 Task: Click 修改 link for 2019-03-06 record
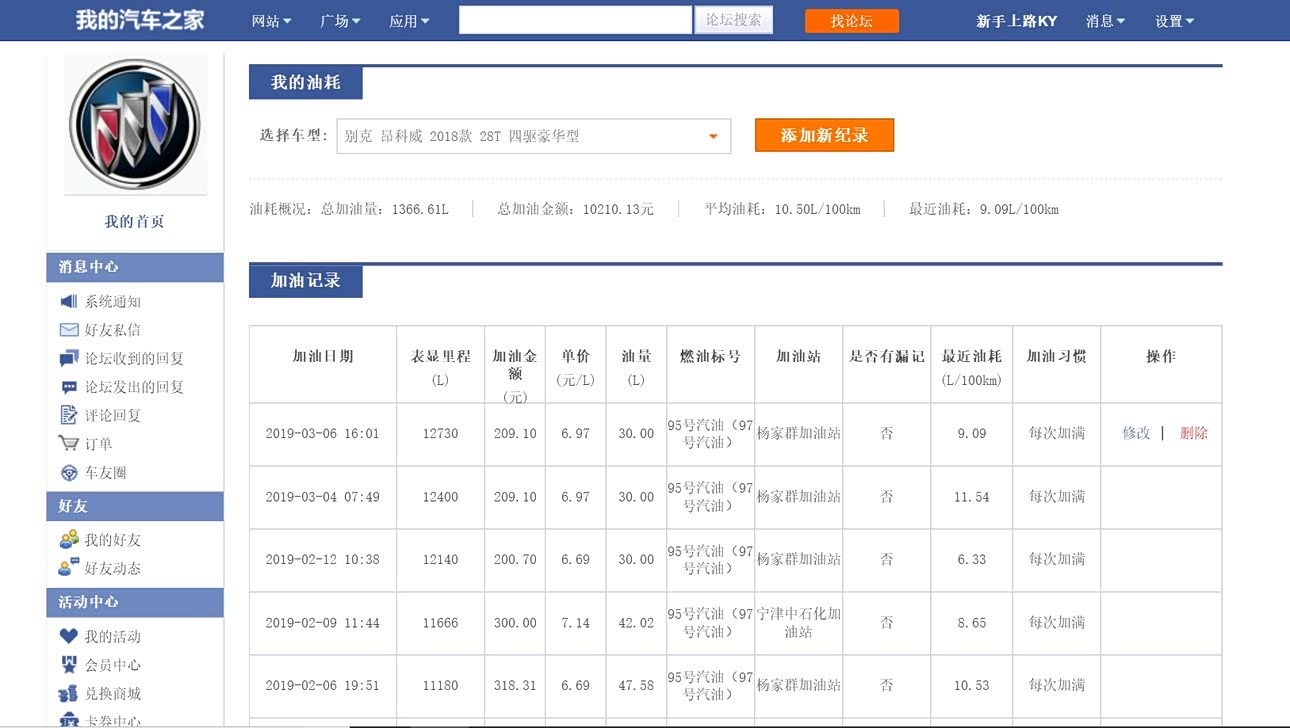pyautogui.click(x=1136, y=433)
